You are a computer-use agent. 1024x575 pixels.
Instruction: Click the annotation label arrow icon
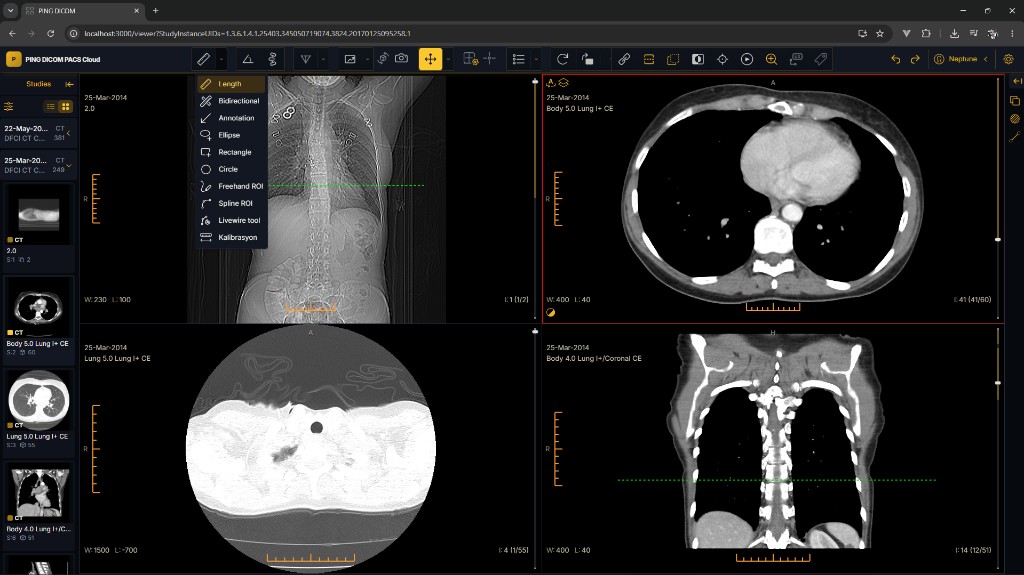[x=796, y=59]
